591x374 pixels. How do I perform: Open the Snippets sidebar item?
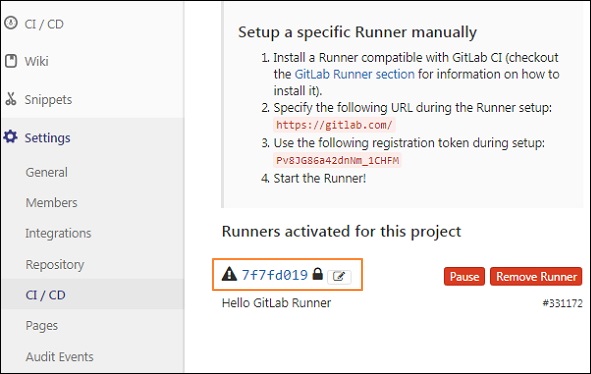tap(48, 100)
